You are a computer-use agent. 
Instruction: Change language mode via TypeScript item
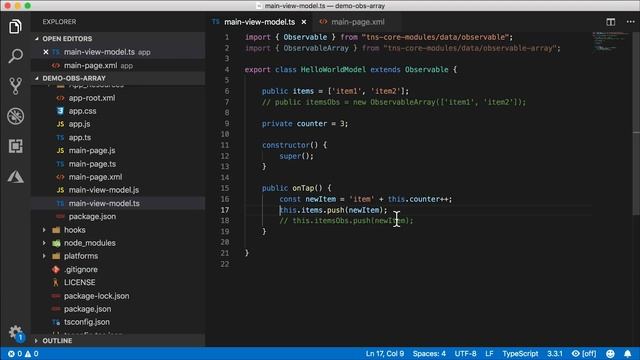520,354
